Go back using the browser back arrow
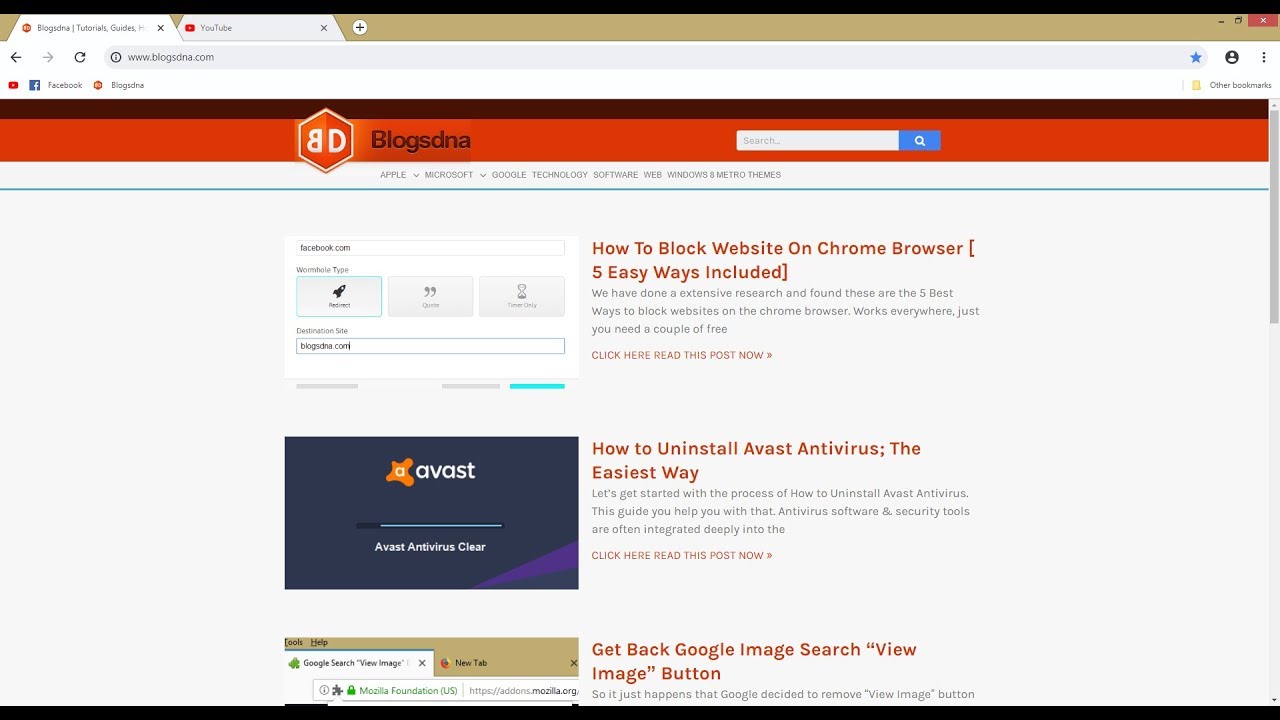The image size is (1280, 720). coord(16,57)
